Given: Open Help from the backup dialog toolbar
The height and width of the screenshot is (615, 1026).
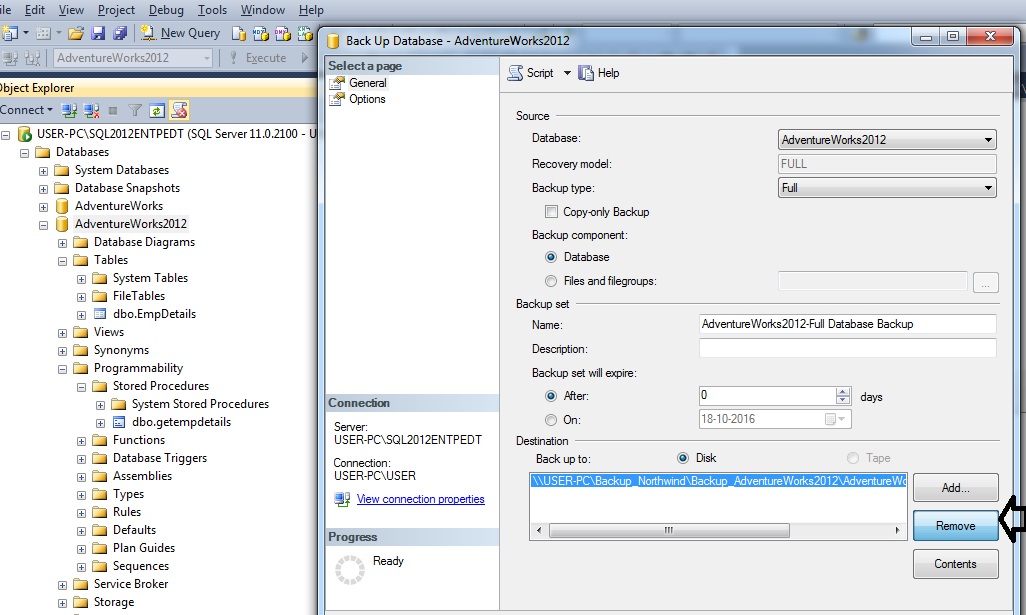Looking at the screenshot, I should [601, 72].
